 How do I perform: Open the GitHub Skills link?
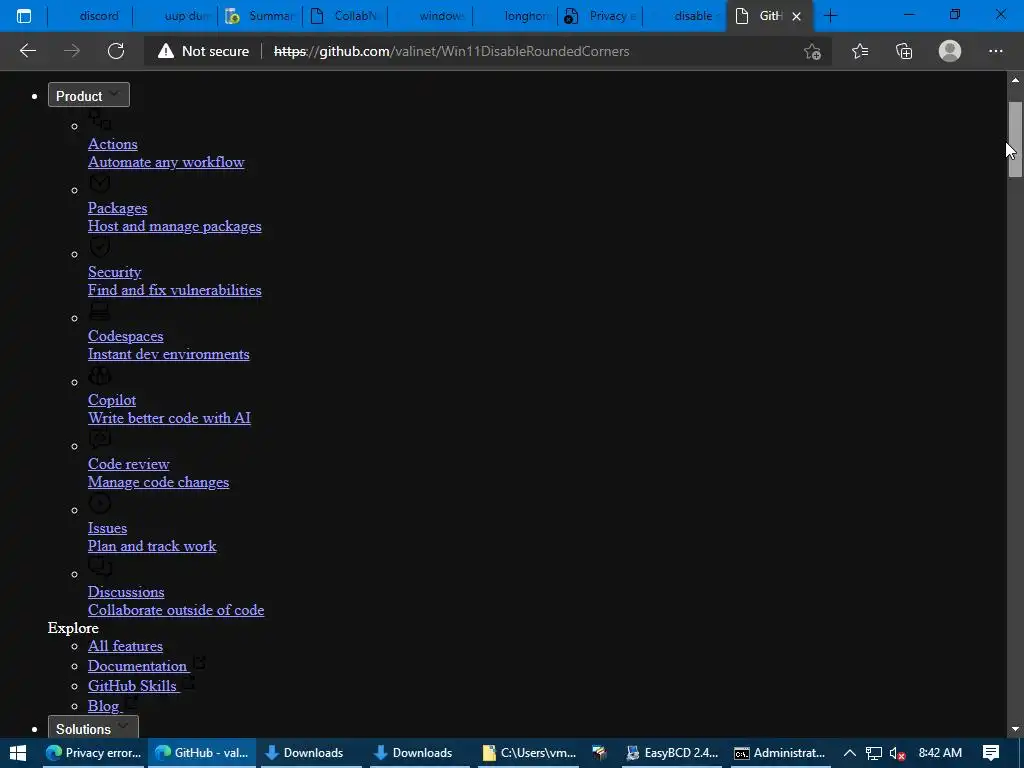coord(132,686)
